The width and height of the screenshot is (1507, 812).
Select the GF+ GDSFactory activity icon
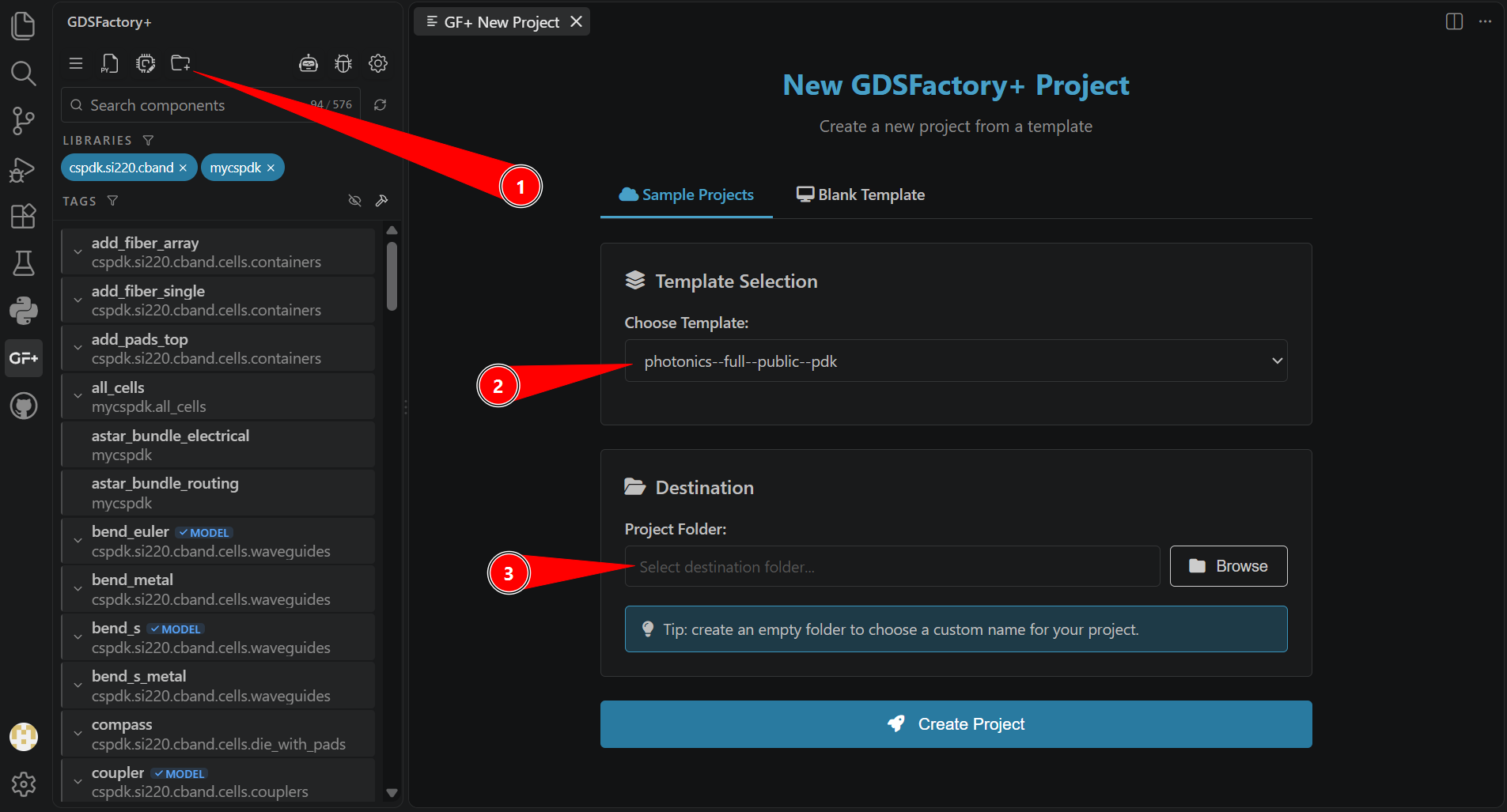pyautogui.click(x=24, y=358)
